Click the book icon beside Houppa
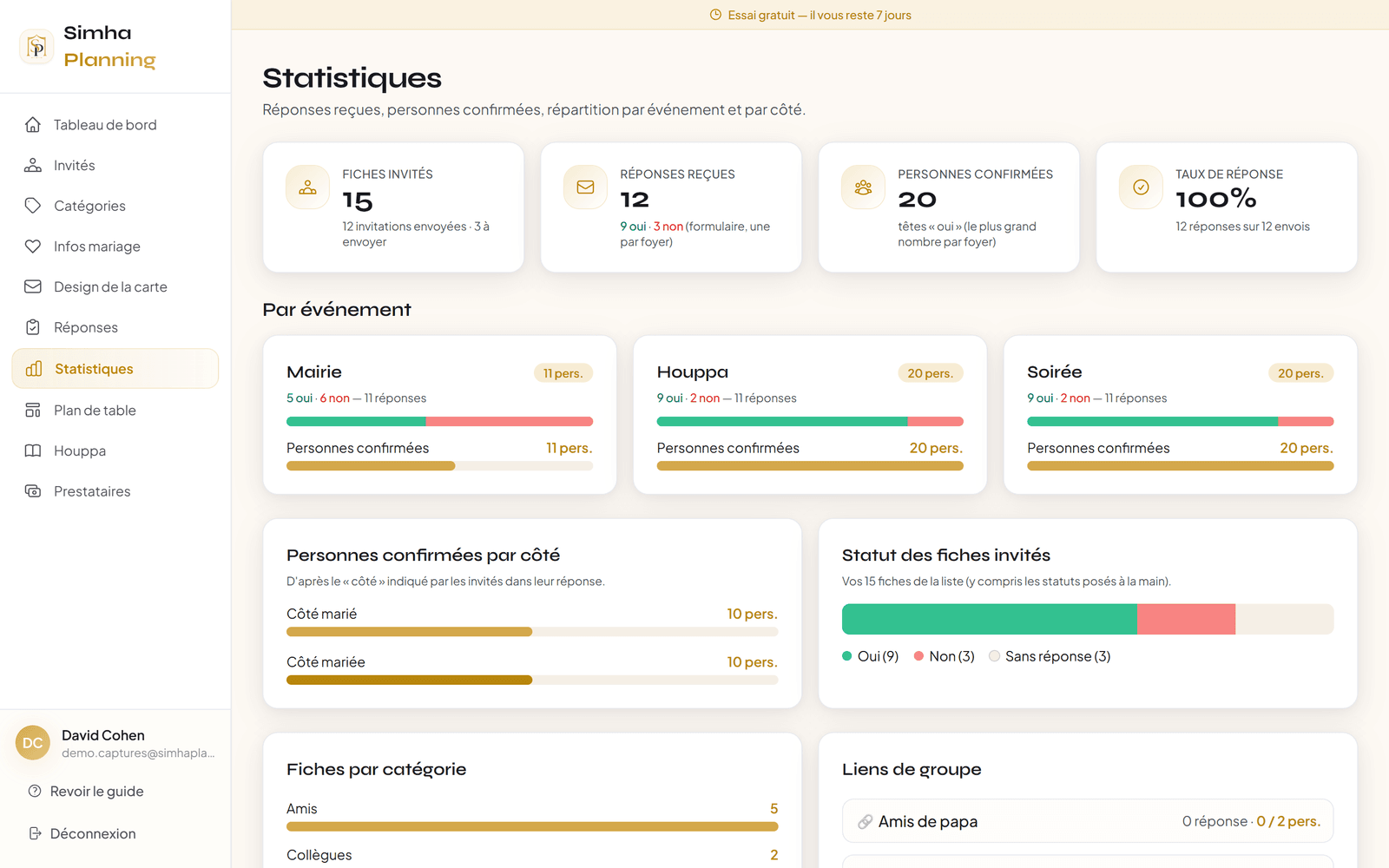1389x868 pixels. coord(33,450)
